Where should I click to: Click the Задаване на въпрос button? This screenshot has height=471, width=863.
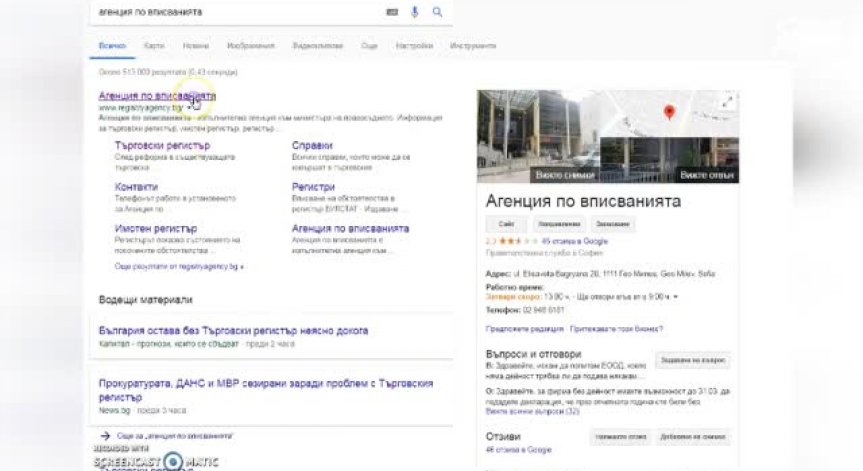[693, 360]
